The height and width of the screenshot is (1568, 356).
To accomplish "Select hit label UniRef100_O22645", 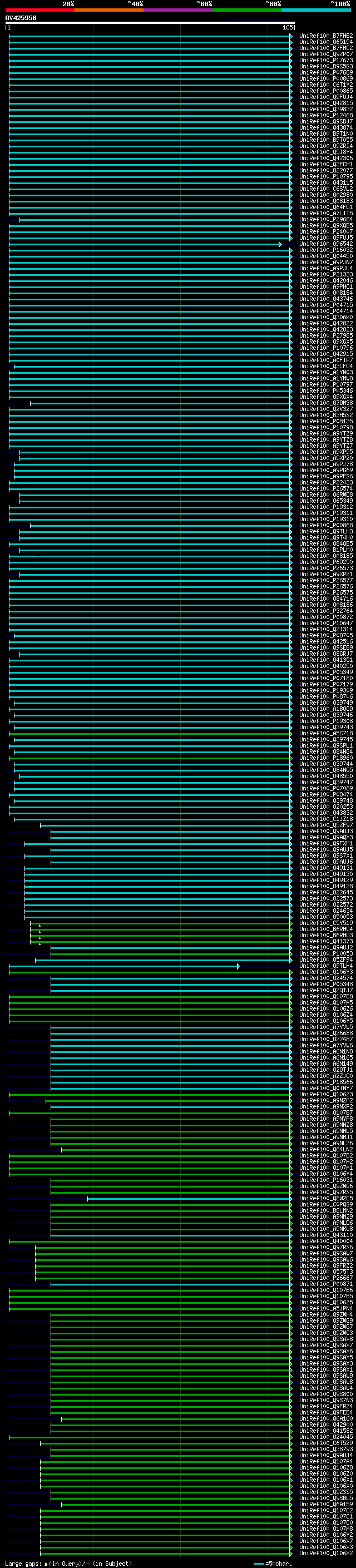I will (x=325, y=892).
